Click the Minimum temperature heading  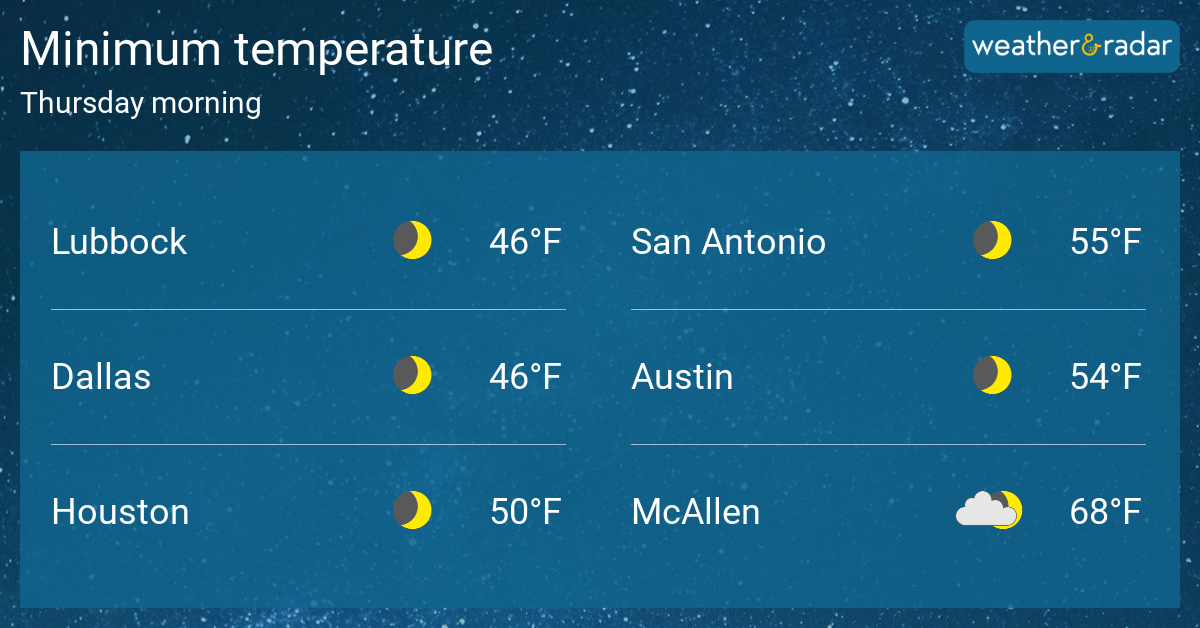pyautogui.click(x=257, y=50)
